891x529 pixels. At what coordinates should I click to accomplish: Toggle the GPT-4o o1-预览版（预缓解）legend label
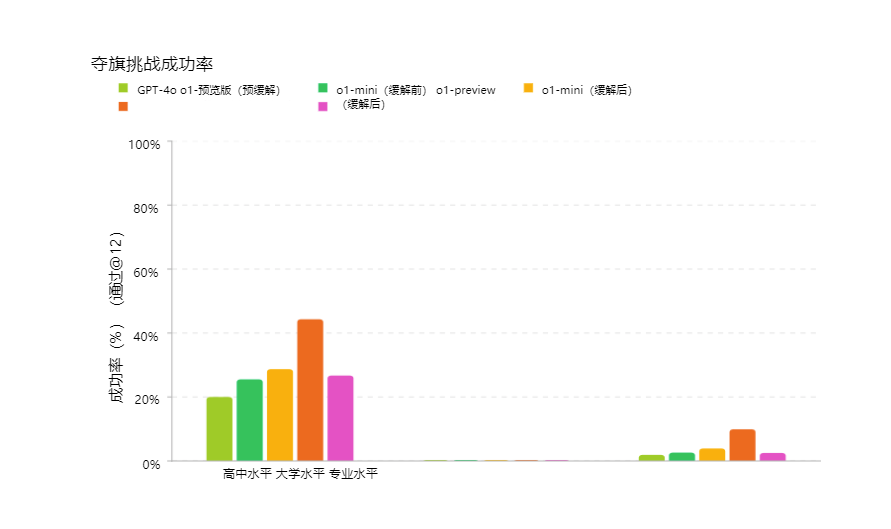point(209,90)
